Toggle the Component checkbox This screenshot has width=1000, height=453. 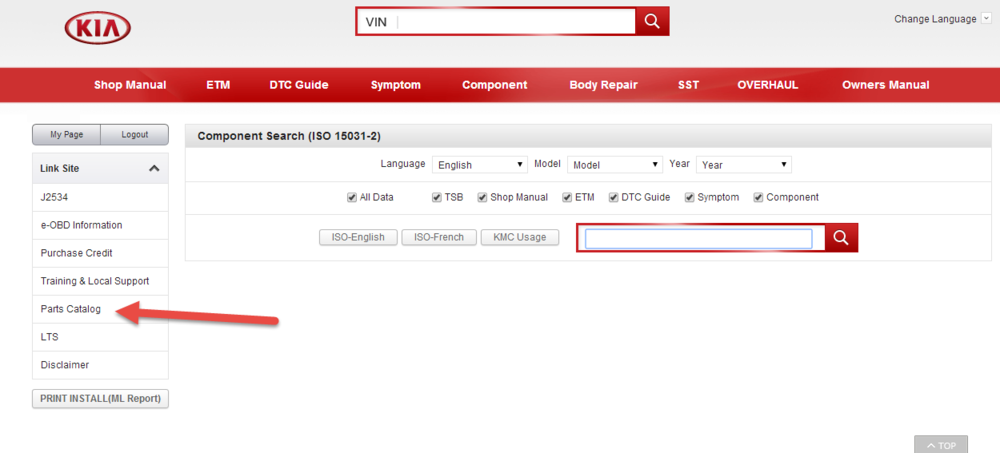click(758, 197)
